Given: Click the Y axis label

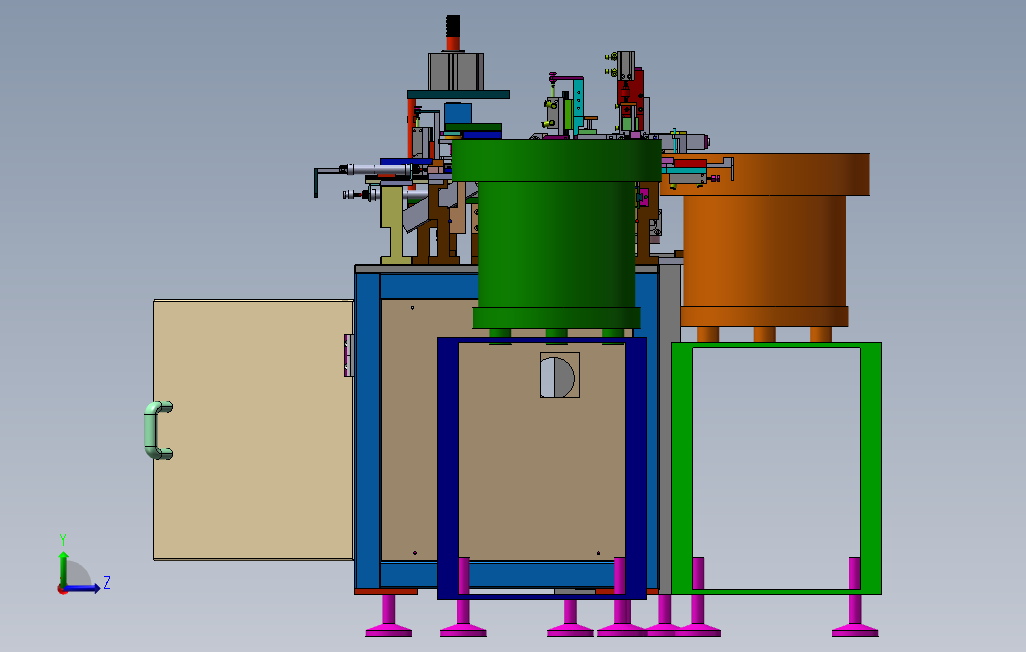Looking at the screenshot, I should click(63, 539).
